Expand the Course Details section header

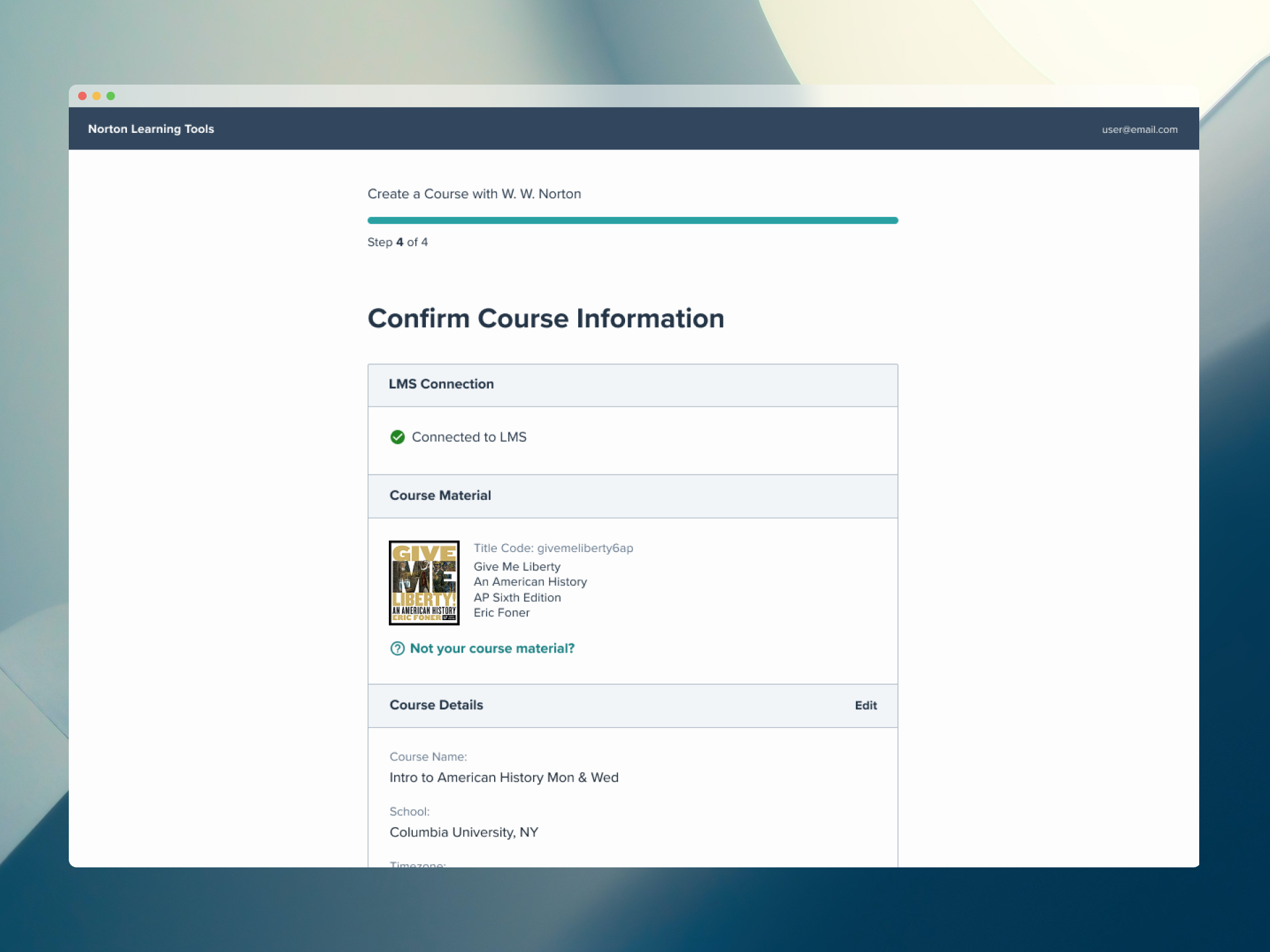[436, 705]
